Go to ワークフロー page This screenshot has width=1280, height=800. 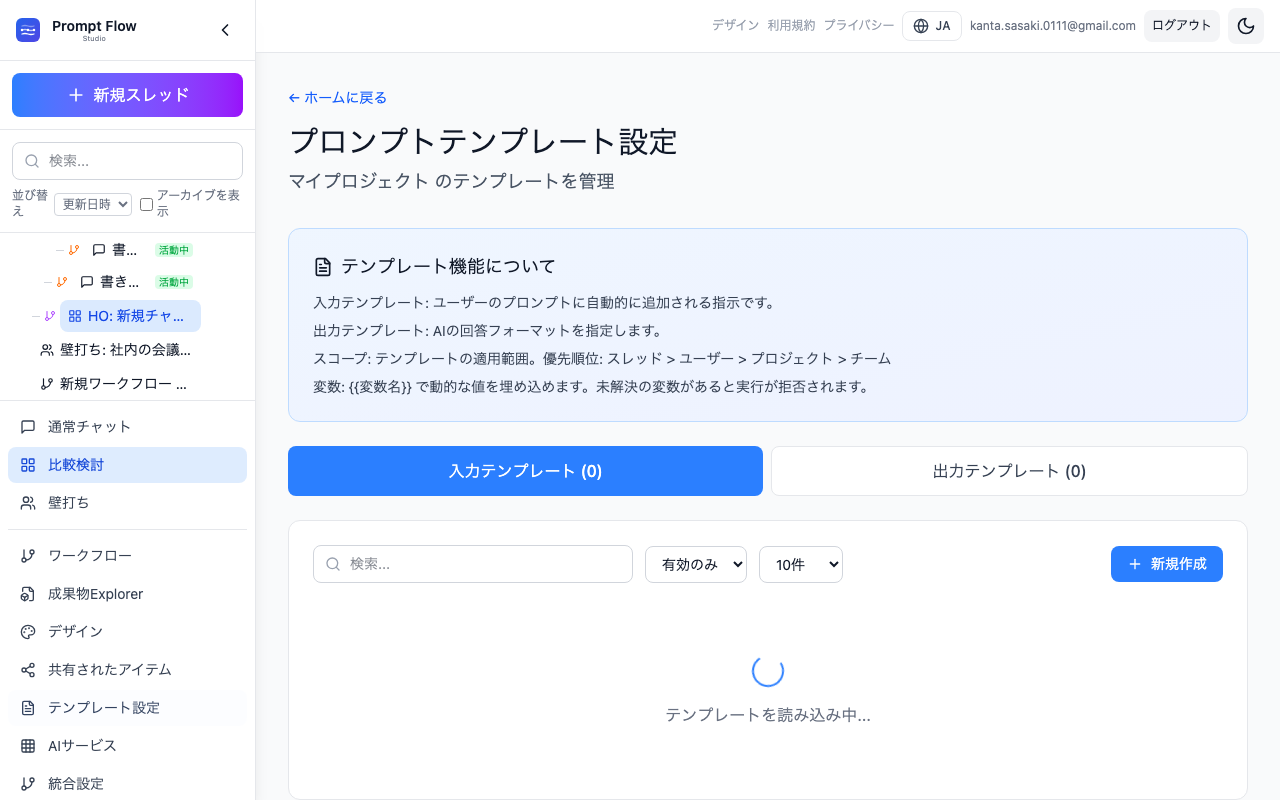(127, 556)
